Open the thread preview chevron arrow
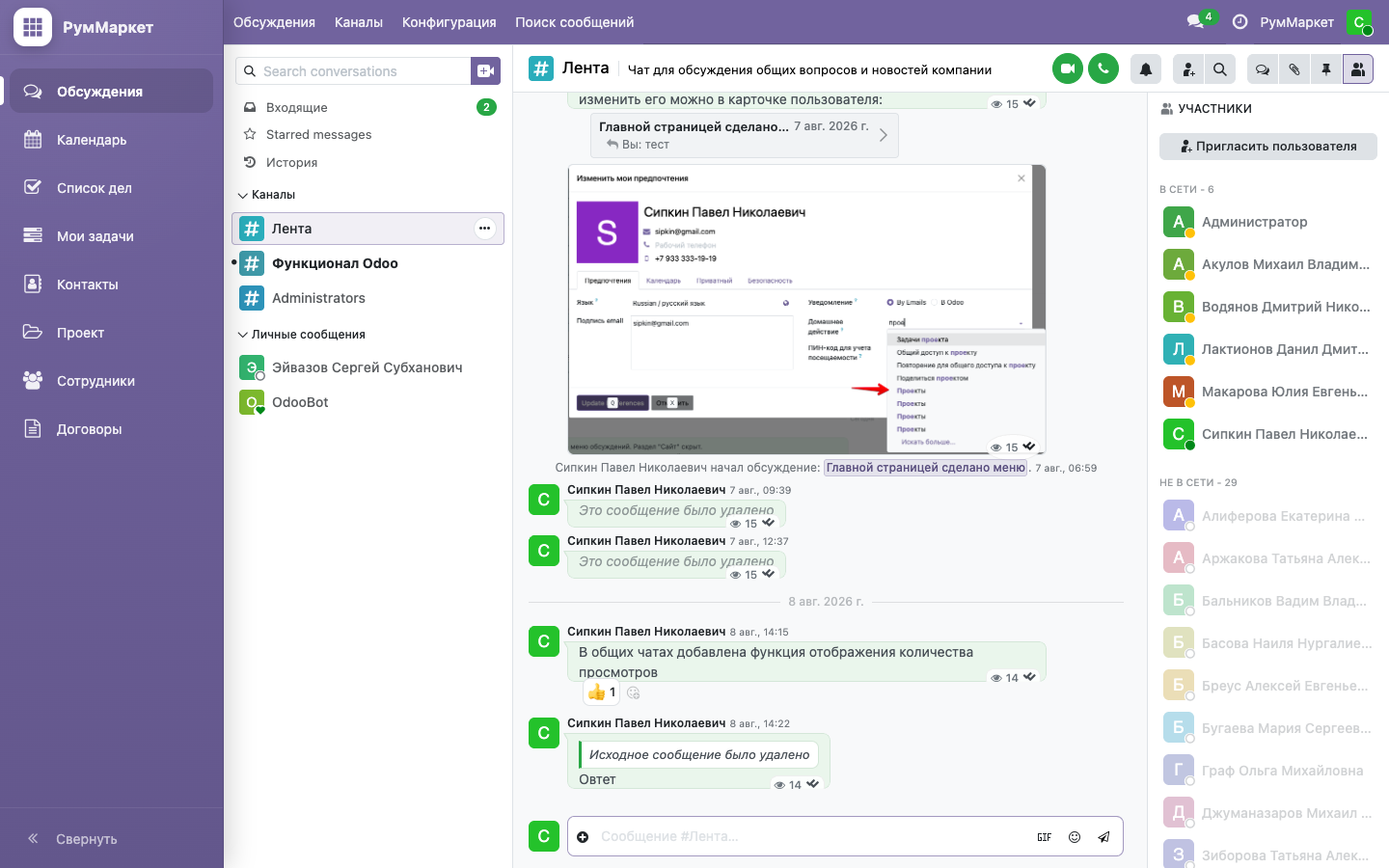1389x868 pixels. pos(884,136)
